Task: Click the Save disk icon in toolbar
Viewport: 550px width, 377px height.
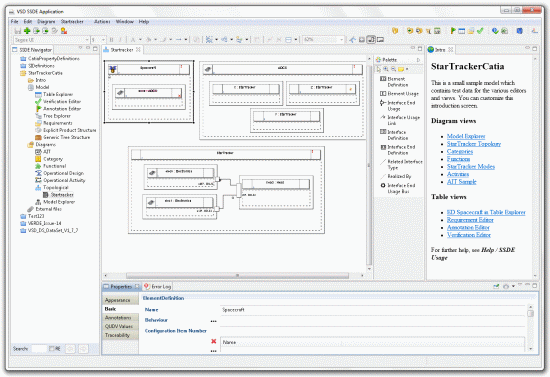Action: 18,31
